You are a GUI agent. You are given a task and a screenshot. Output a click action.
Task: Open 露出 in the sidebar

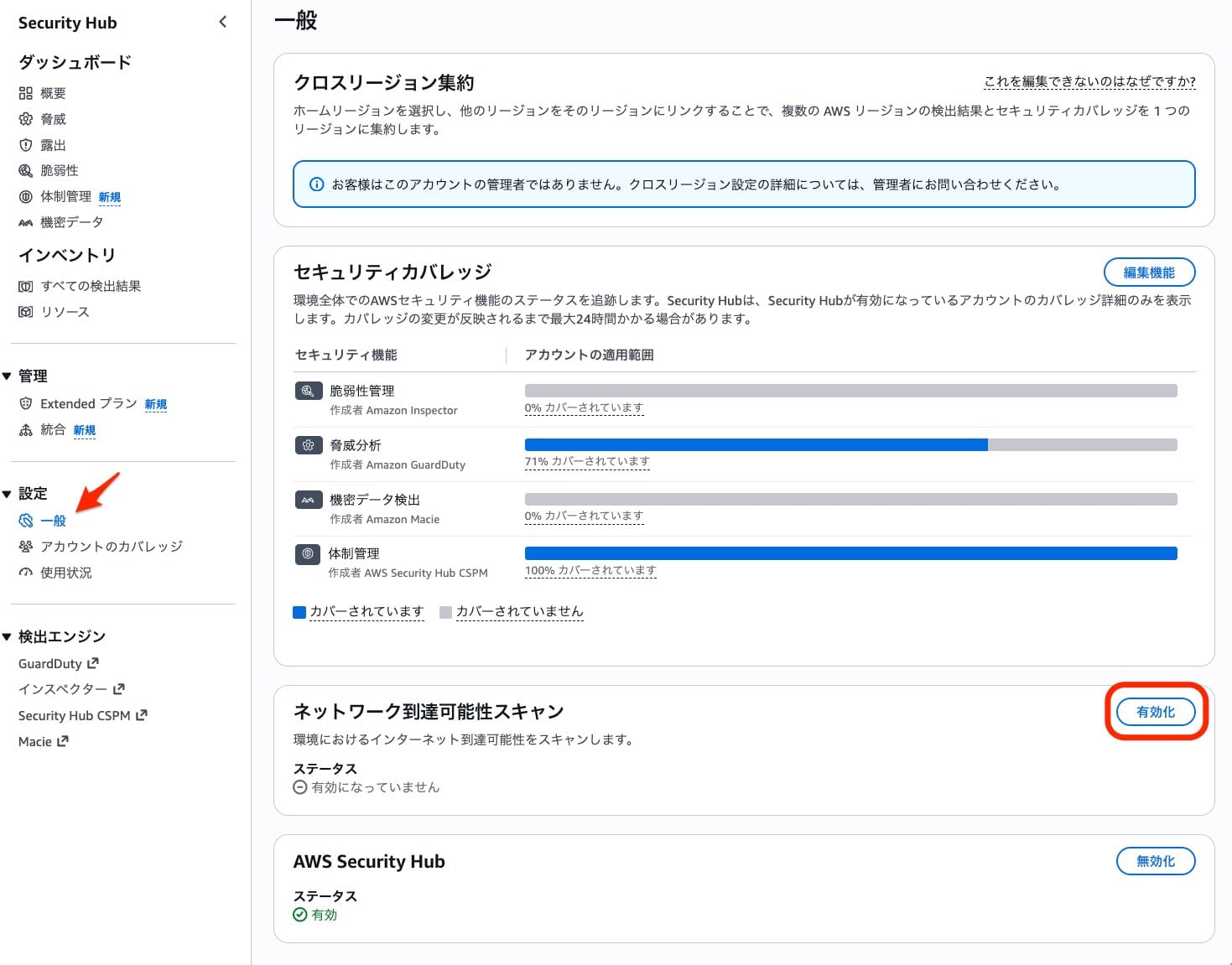54,145
